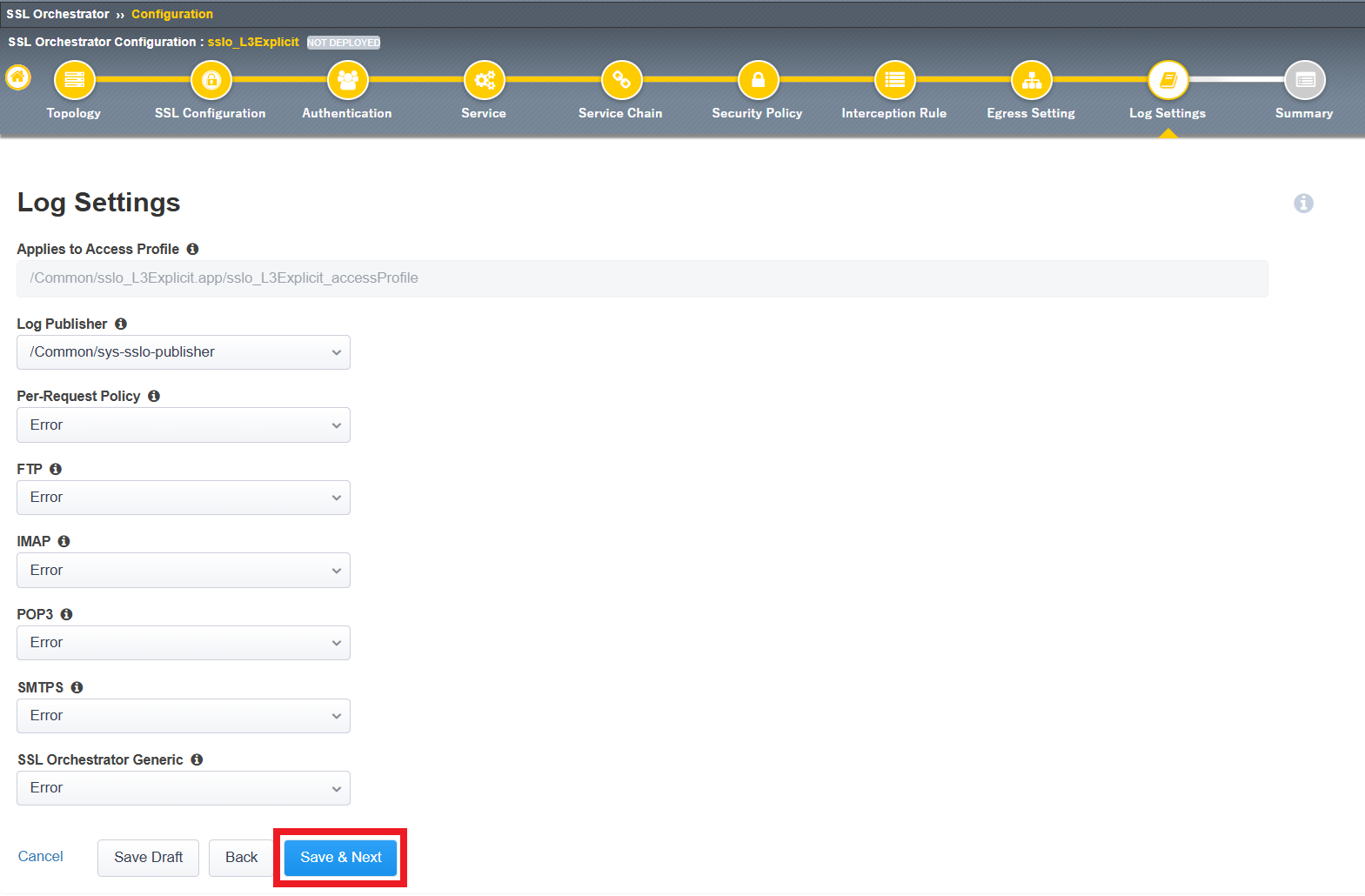Open the Interception Rule step icon
The height and width of the screenshot is (896, 1365).
coord(895,80)
